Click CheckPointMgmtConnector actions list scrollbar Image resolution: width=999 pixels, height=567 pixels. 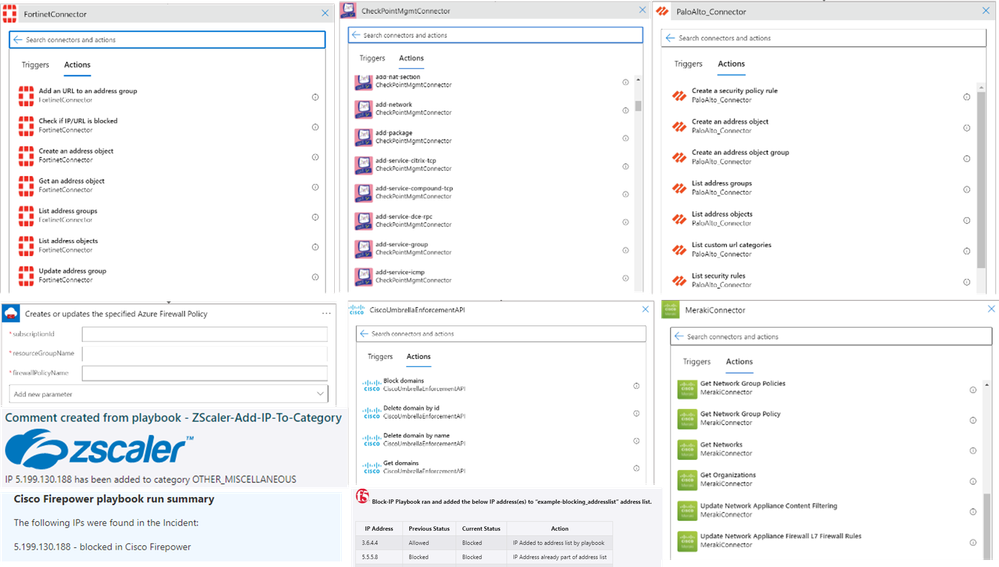pyautogui.click(x=638, y=106)
